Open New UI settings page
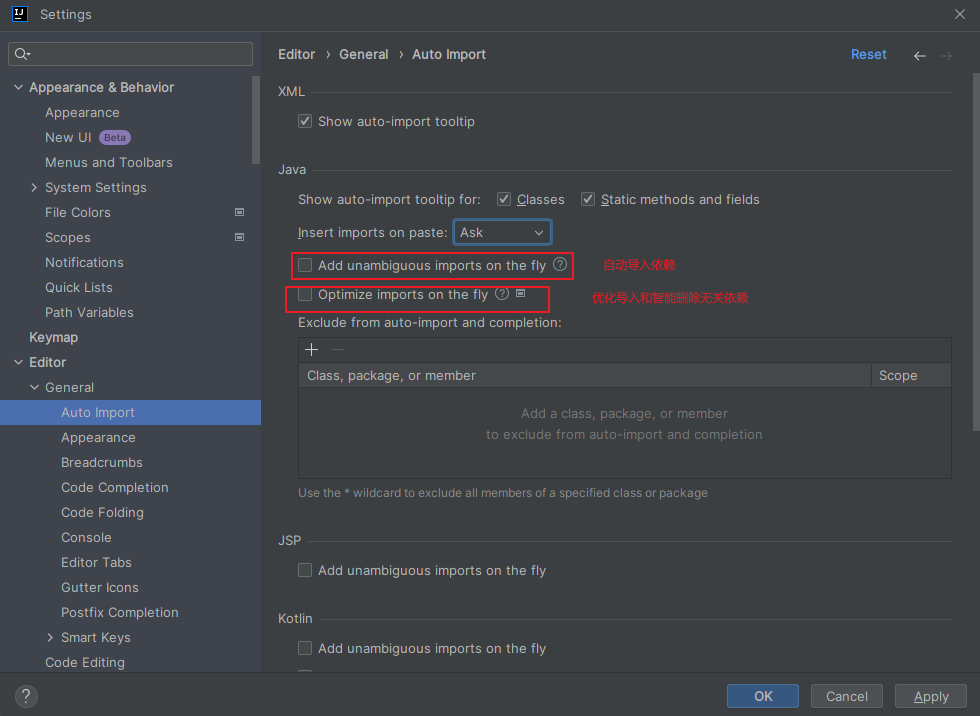Image resolution: width=980 pixels, height=716 pixels. [68, 137]
